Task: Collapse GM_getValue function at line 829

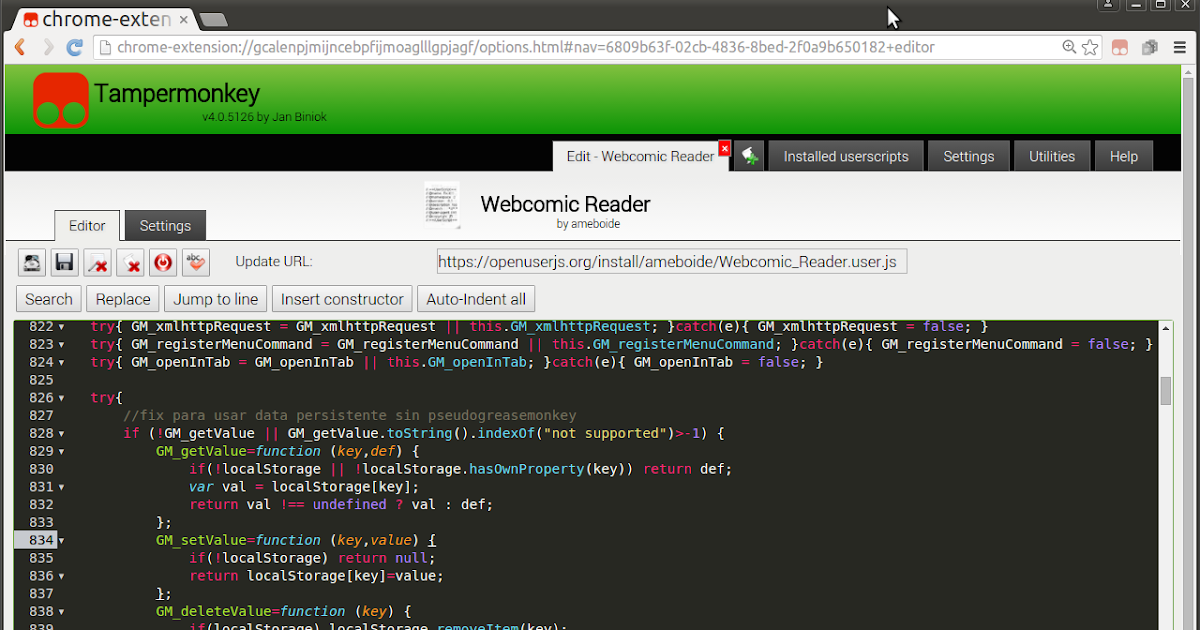Action: (x=61, y=452)
